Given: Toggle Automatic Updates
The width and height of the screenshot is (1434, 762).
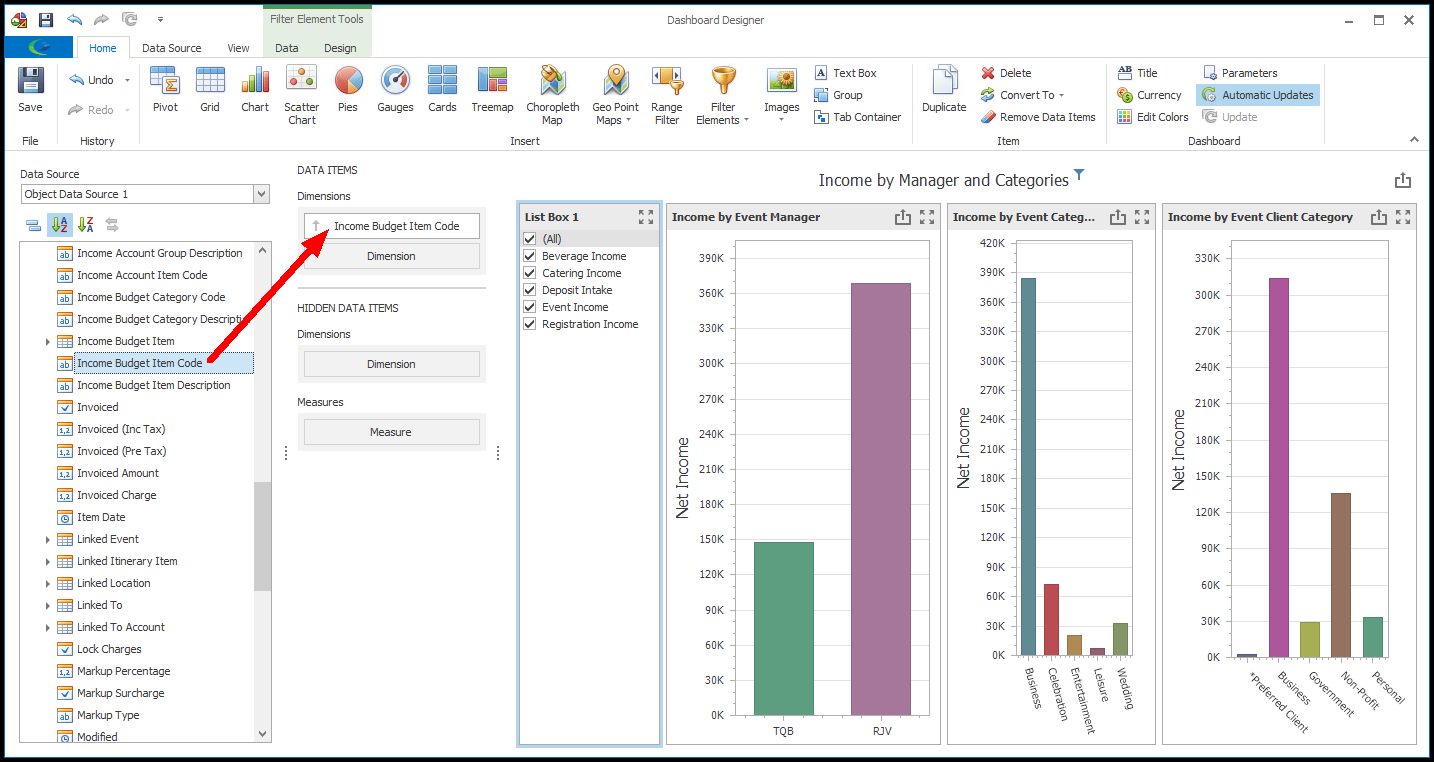Looking at the screenshot, I should (1257, 95).
